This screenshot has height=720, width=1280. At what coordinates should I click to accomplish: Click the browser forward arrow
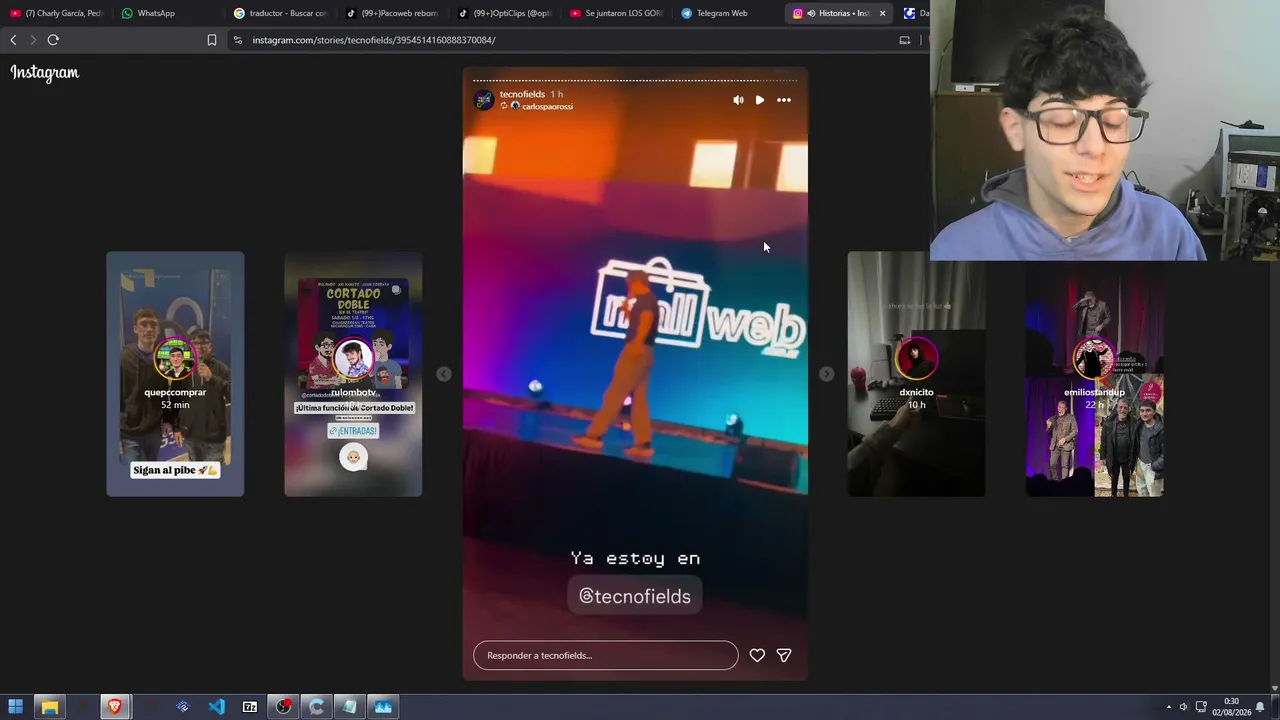(32, 40)
